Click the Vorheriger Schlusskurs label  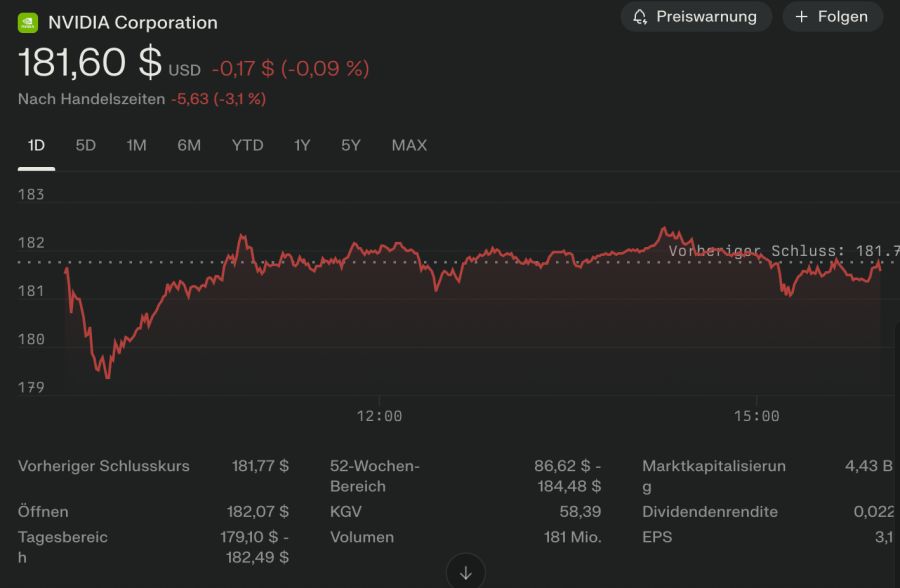click(x=104, y=466)
